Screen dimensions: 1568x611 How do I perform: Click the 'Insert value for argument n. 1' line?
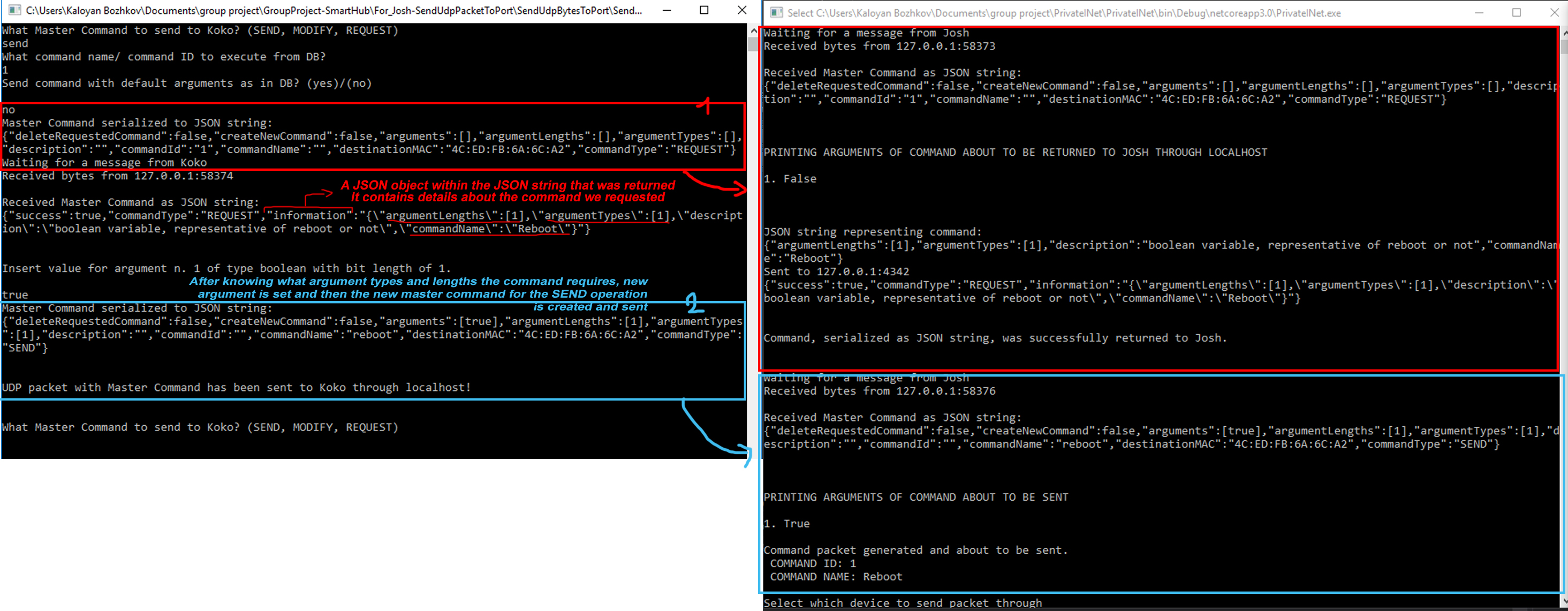point(226,268)
